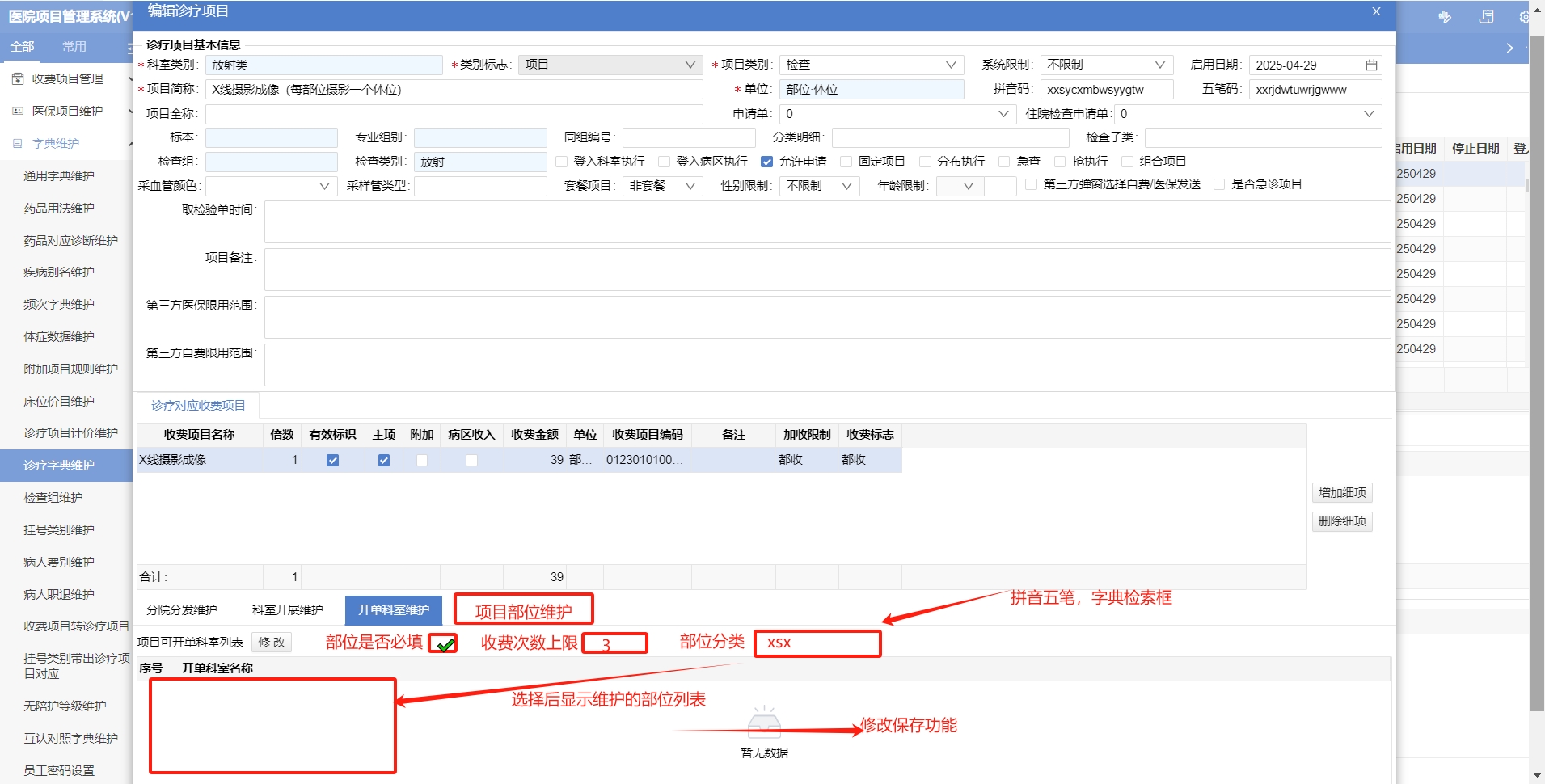The width and height of the screenshot is (1545, 784).
Task: Check 病区收入 for the X线摄影成像 row
Action: pyautogui.click(x=471, y=460)
